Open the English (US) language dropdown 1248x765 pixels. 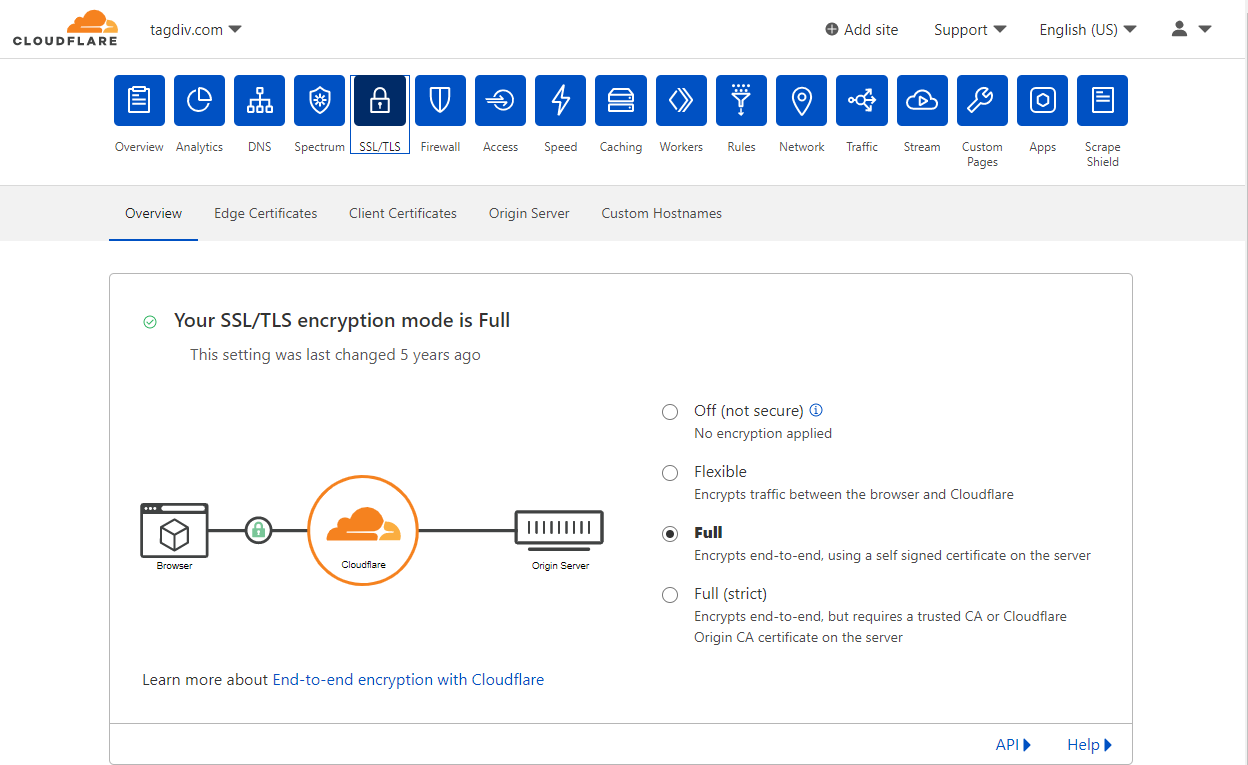pos(1088,30)
